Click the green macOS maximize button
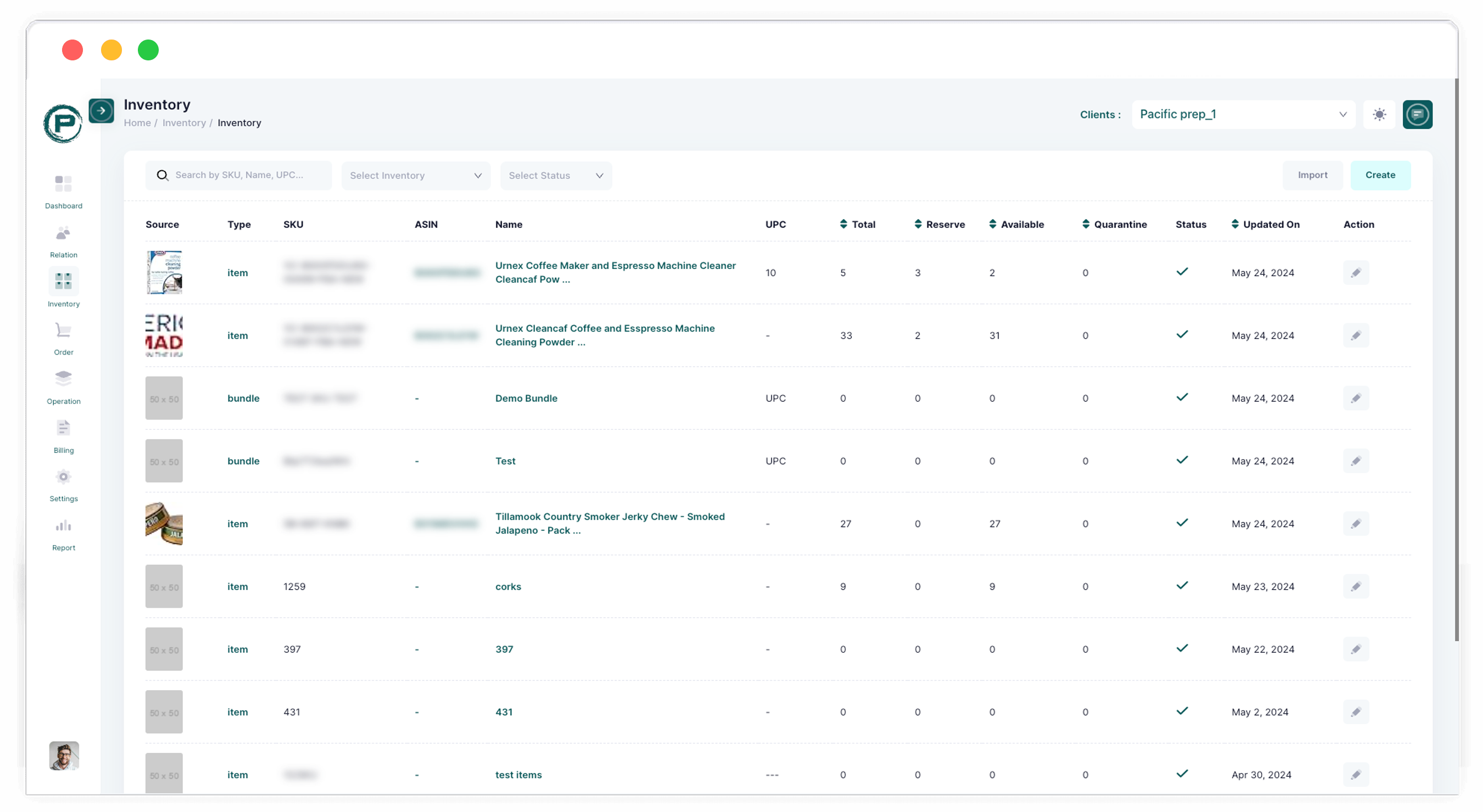The height and width of the screenshot is (812, 1483). [148, 50]
